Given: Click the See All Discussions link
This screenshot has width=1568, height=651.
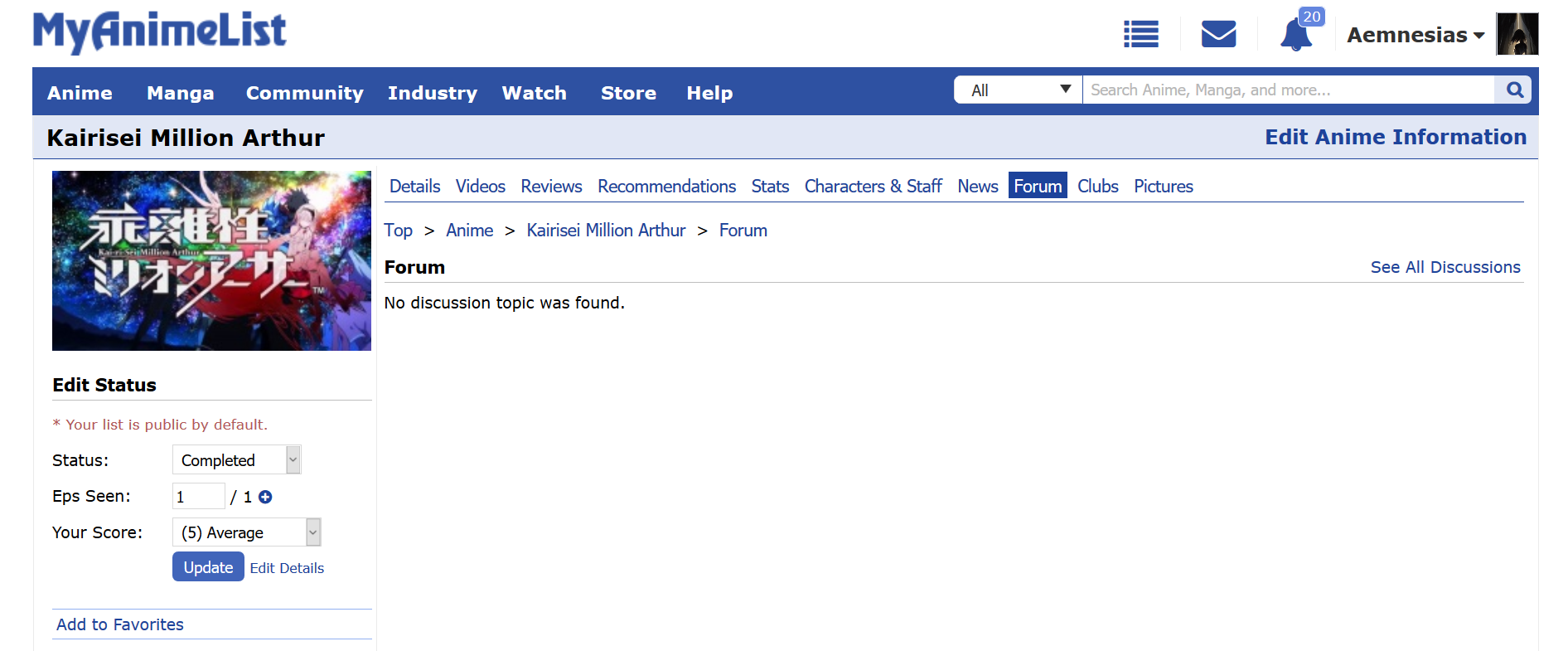Looking at the screenshot, I should pyautogui.click(x=1445, y=267).
